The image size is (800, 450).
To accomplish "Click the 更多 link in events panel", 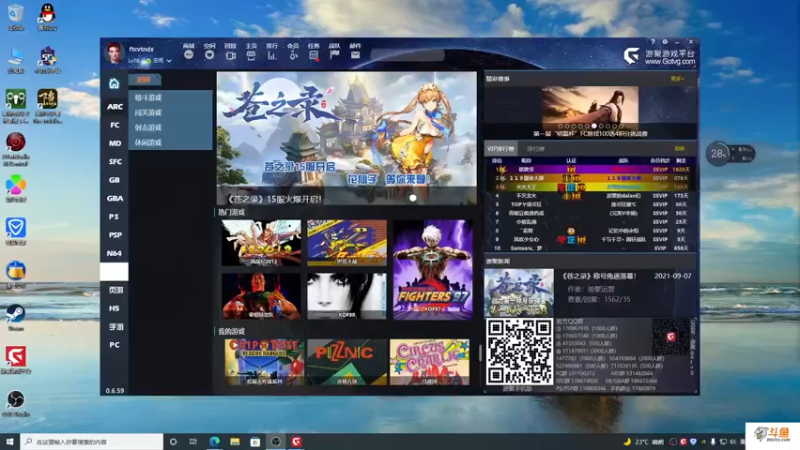I will 677,79.
